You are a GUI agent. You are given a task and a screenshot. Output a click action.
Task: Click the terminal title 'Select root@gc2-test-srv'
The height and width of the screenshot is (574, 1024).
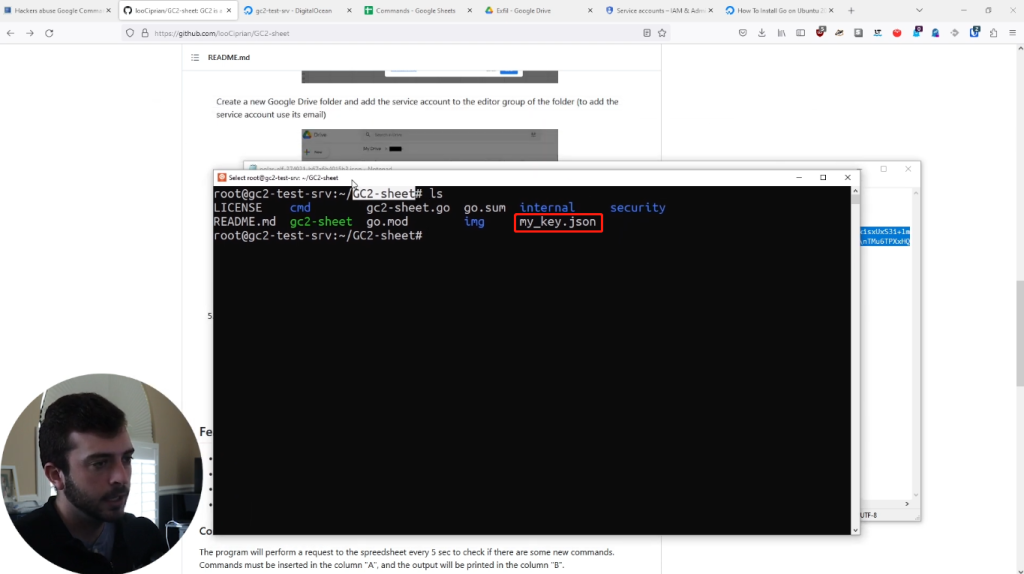283,178
